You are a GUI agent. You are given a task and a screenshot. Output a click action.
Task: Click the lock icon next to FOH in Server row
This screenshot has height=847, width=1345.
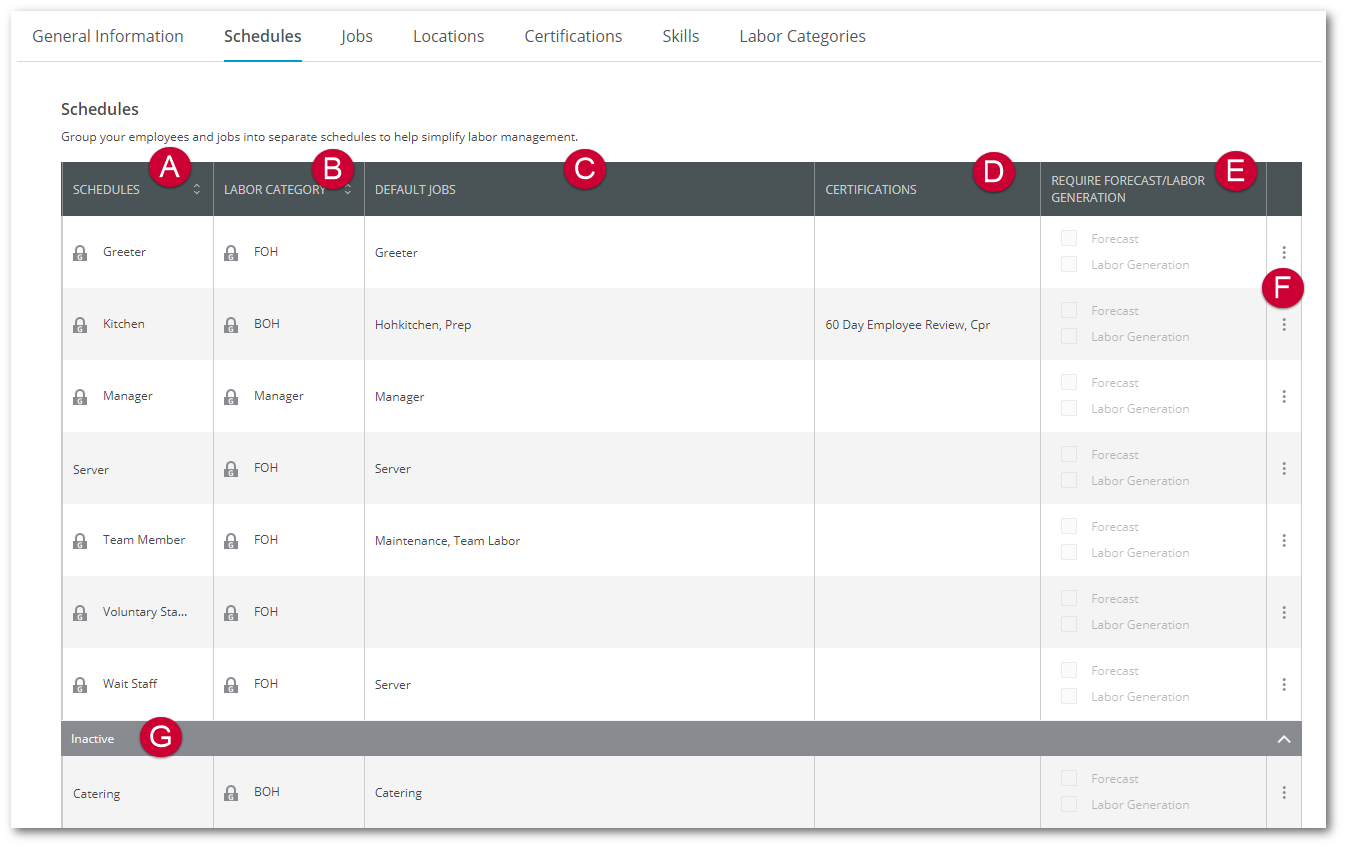pyautogui.click(x=231, y=469)
